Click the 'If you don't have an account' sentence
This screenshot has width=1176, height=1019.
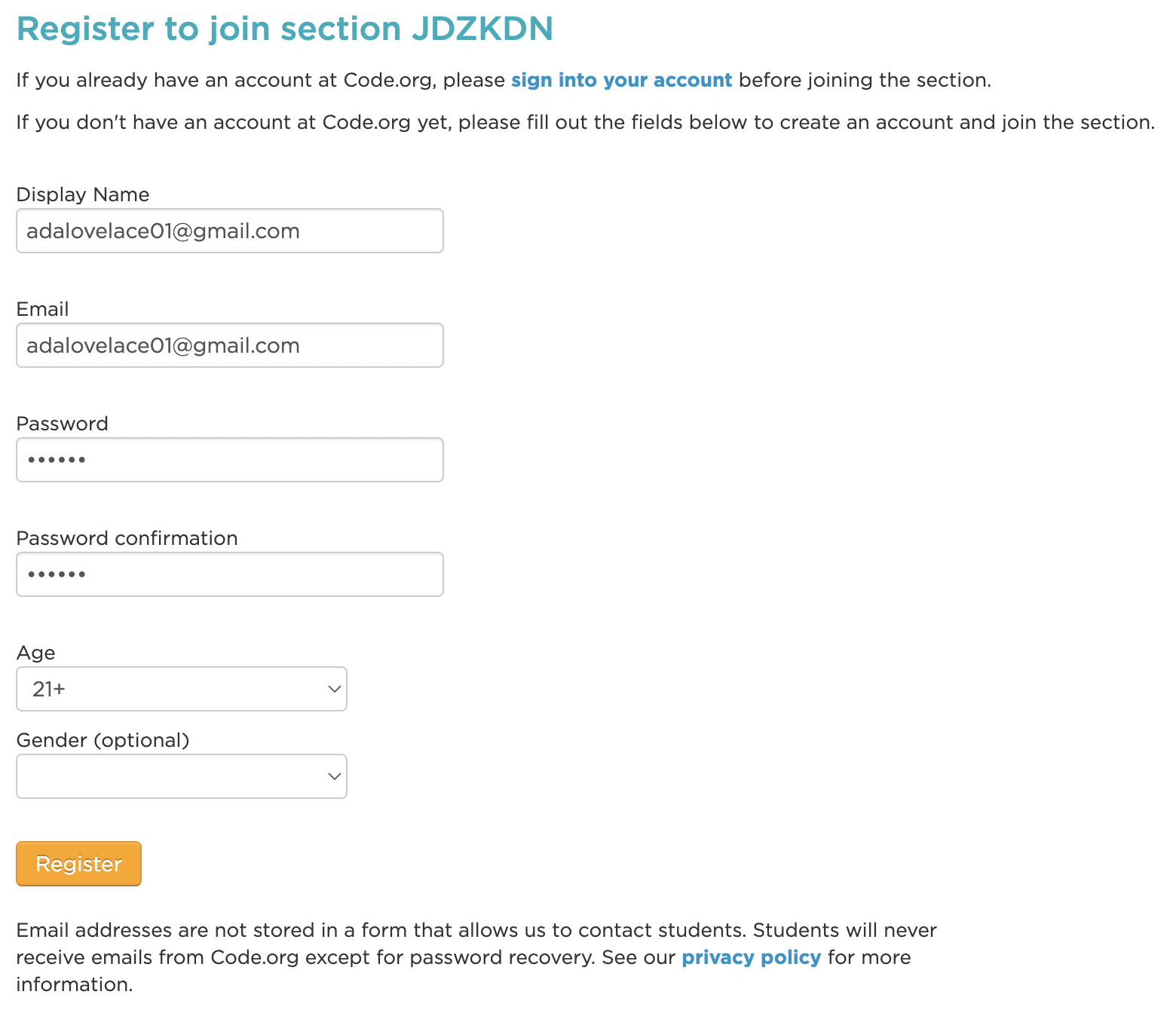585,122
